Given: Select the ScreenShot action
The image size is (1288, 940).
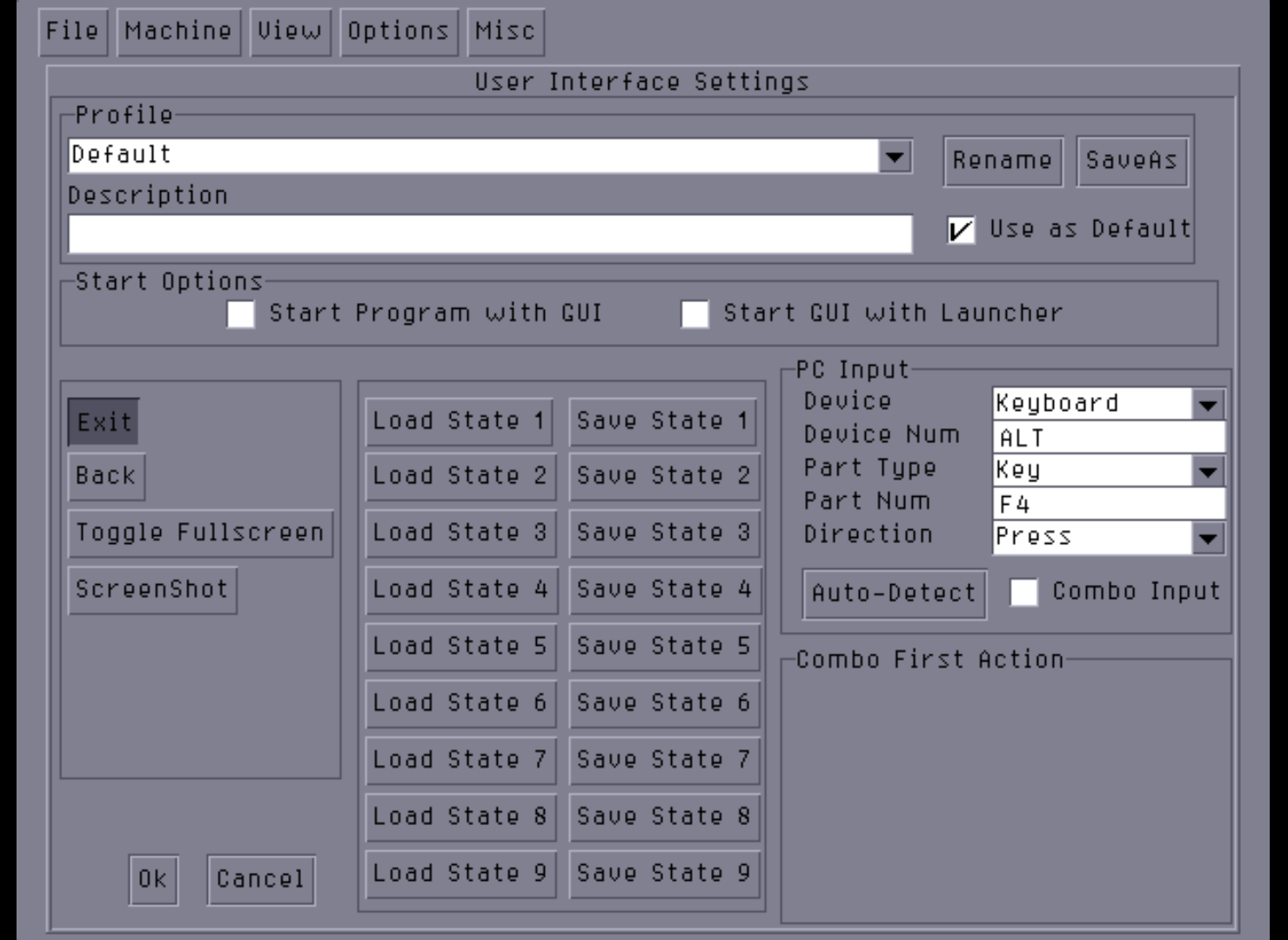Looking at the screenshot, I should pyautogui.click(x=151, y=590).
